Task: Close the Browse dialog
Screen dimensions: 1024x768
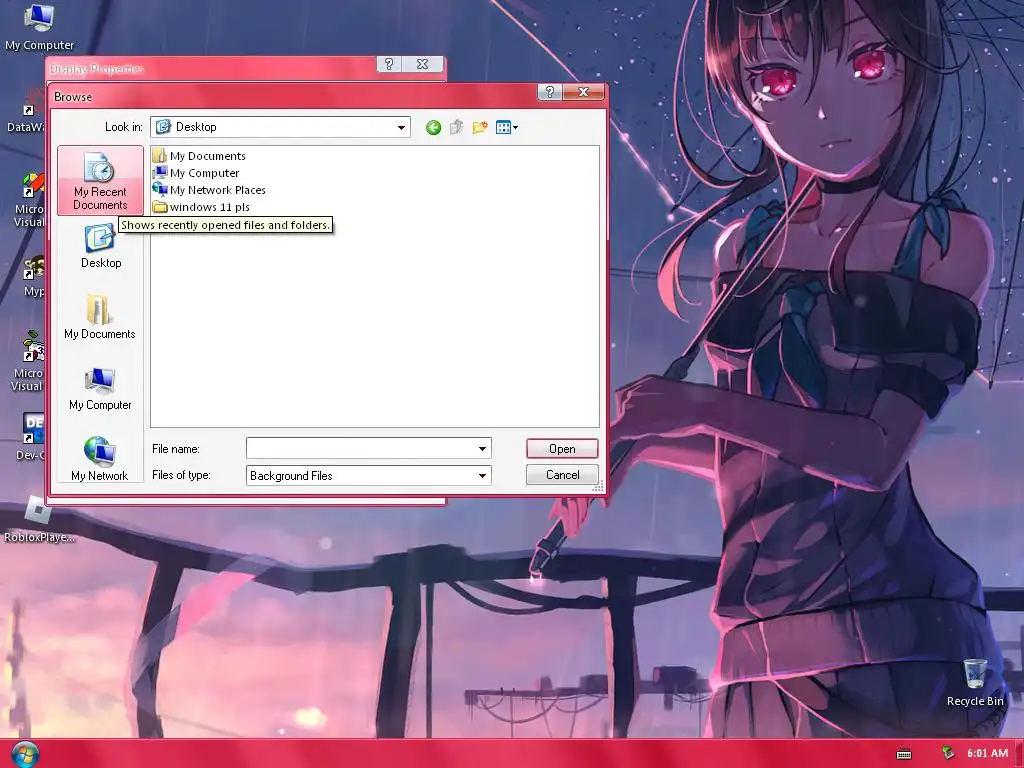Action: pyautogui.click(x=583, y=92)
